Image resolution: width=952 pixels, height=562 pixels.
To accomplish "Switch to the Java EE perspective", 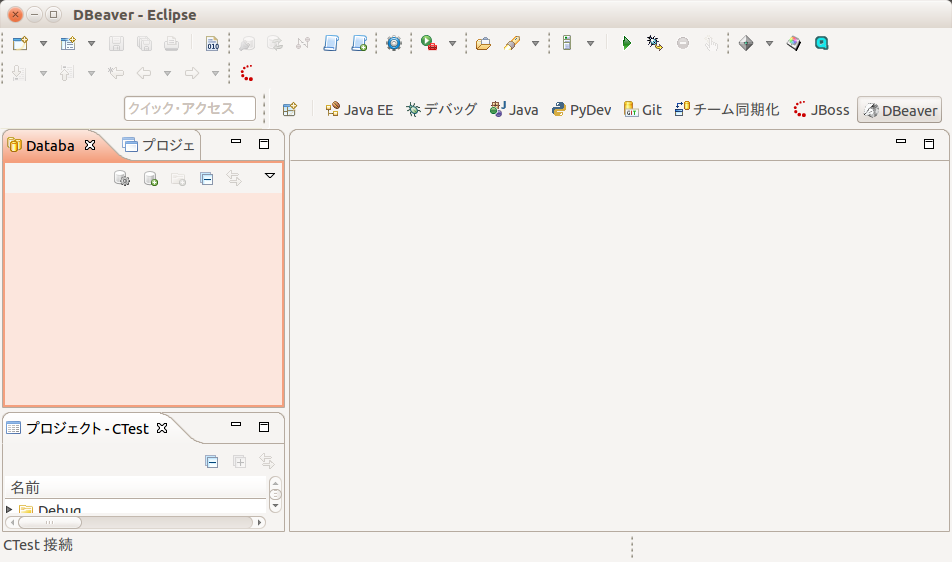I will click(x=359, y=110).
